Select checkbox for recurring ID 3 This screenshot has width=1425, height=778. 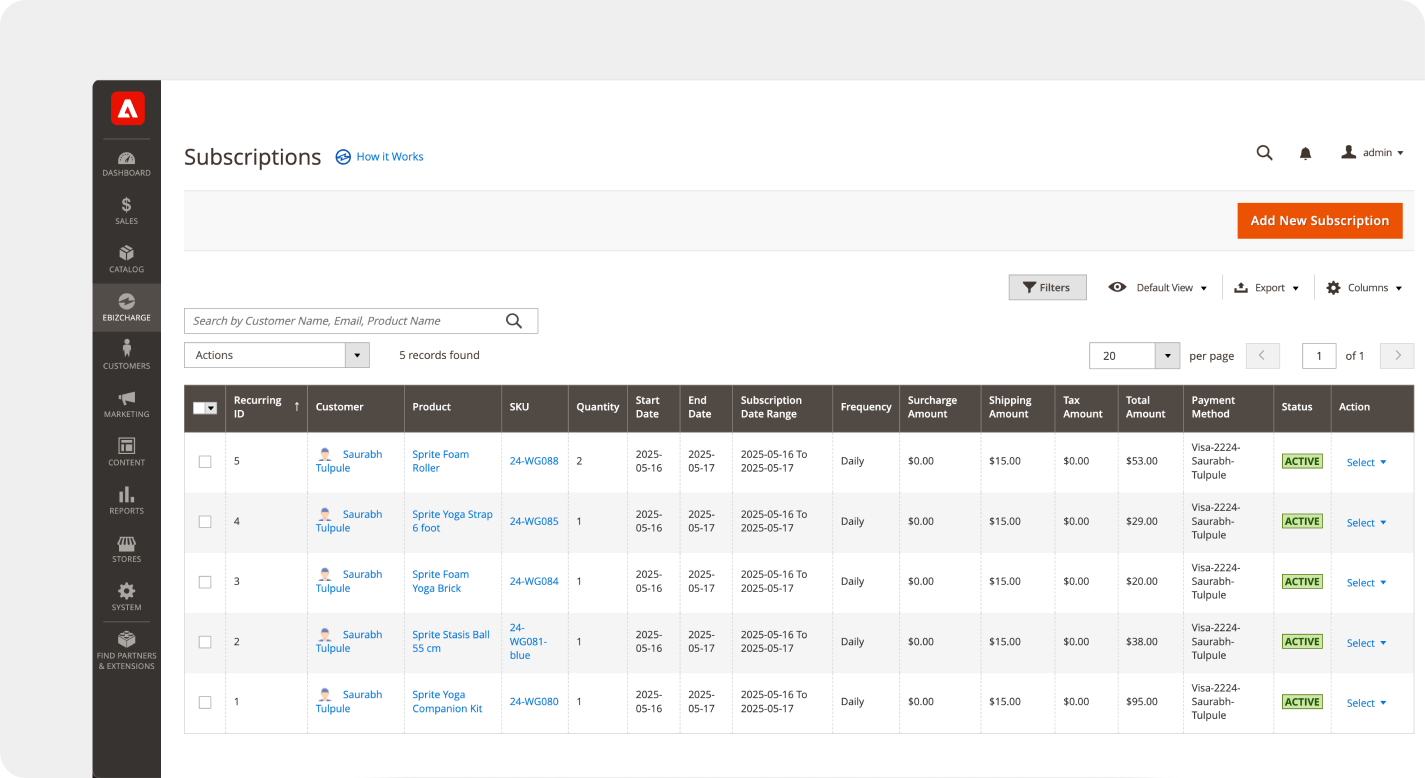[x=205, y=582]
